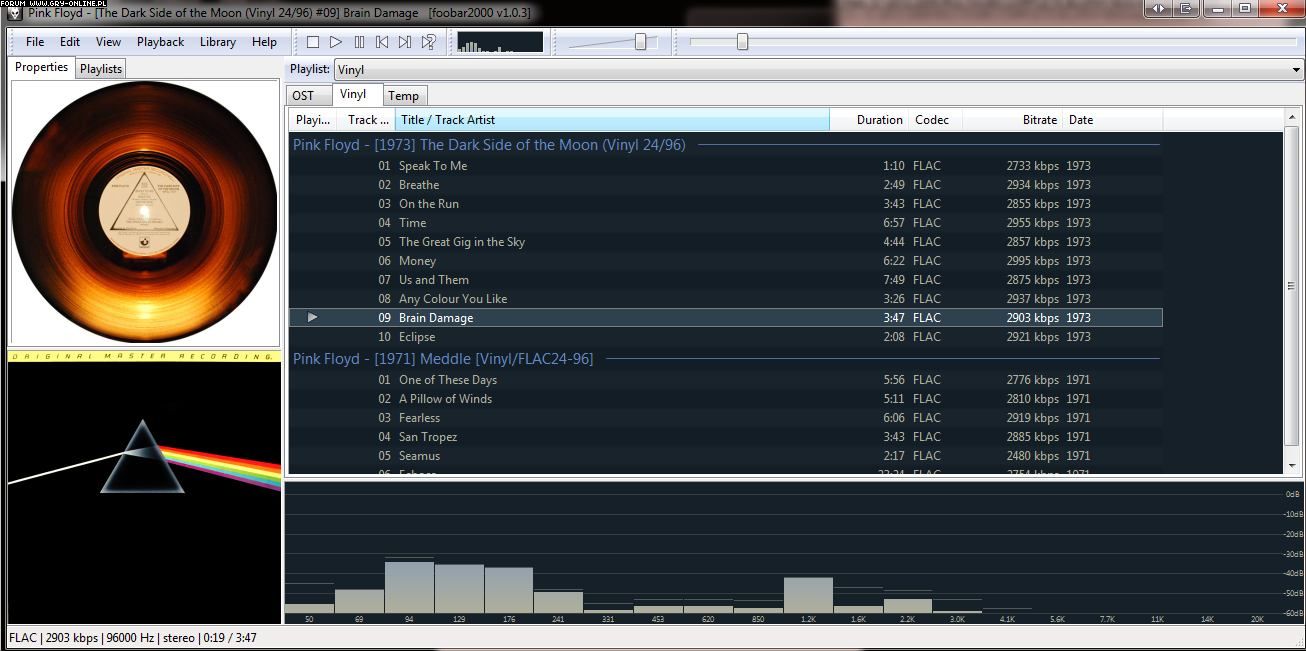Select track Fearless

[726, 418]
